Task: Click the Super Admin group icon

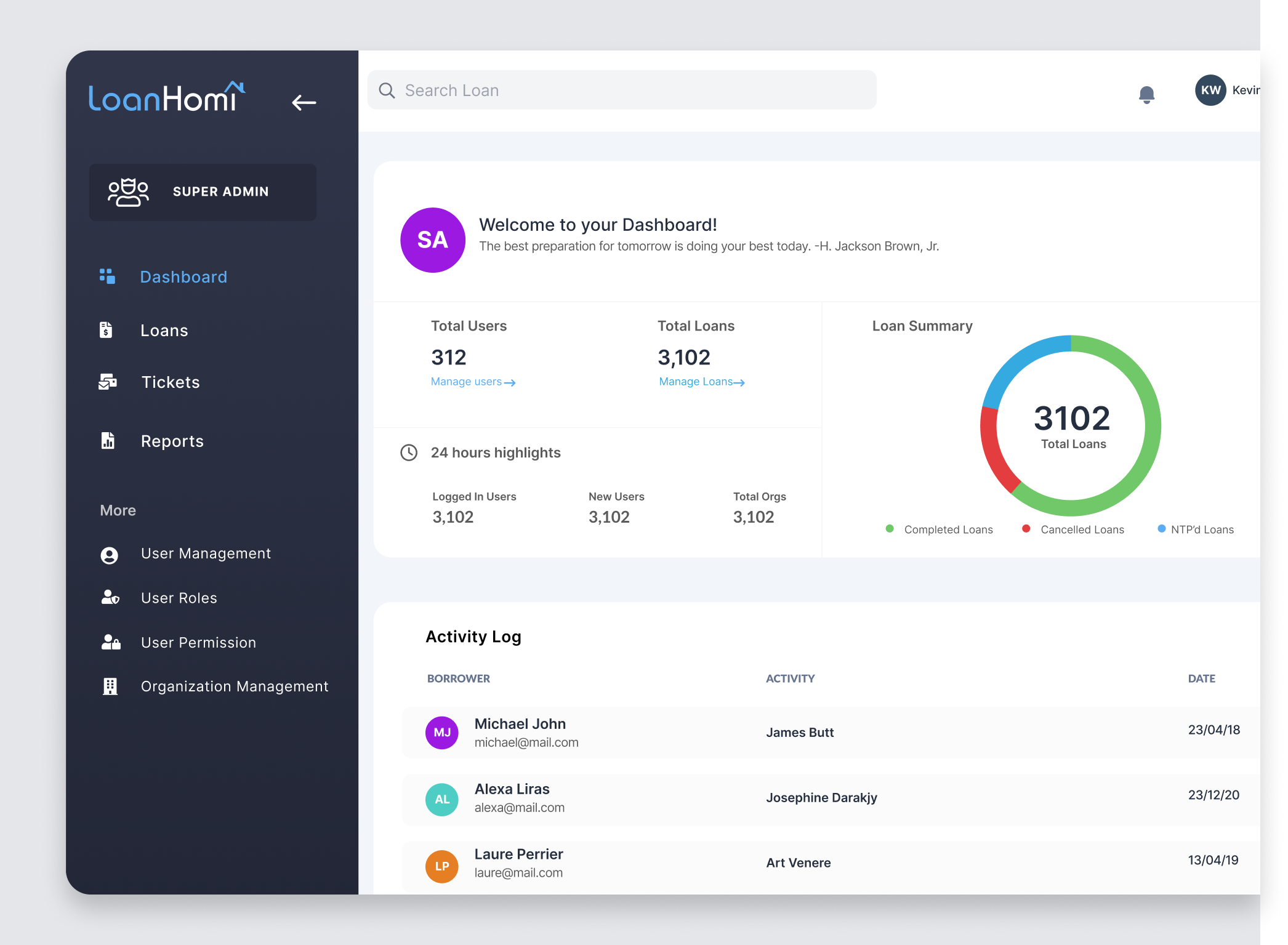Action: coord(128,192)
